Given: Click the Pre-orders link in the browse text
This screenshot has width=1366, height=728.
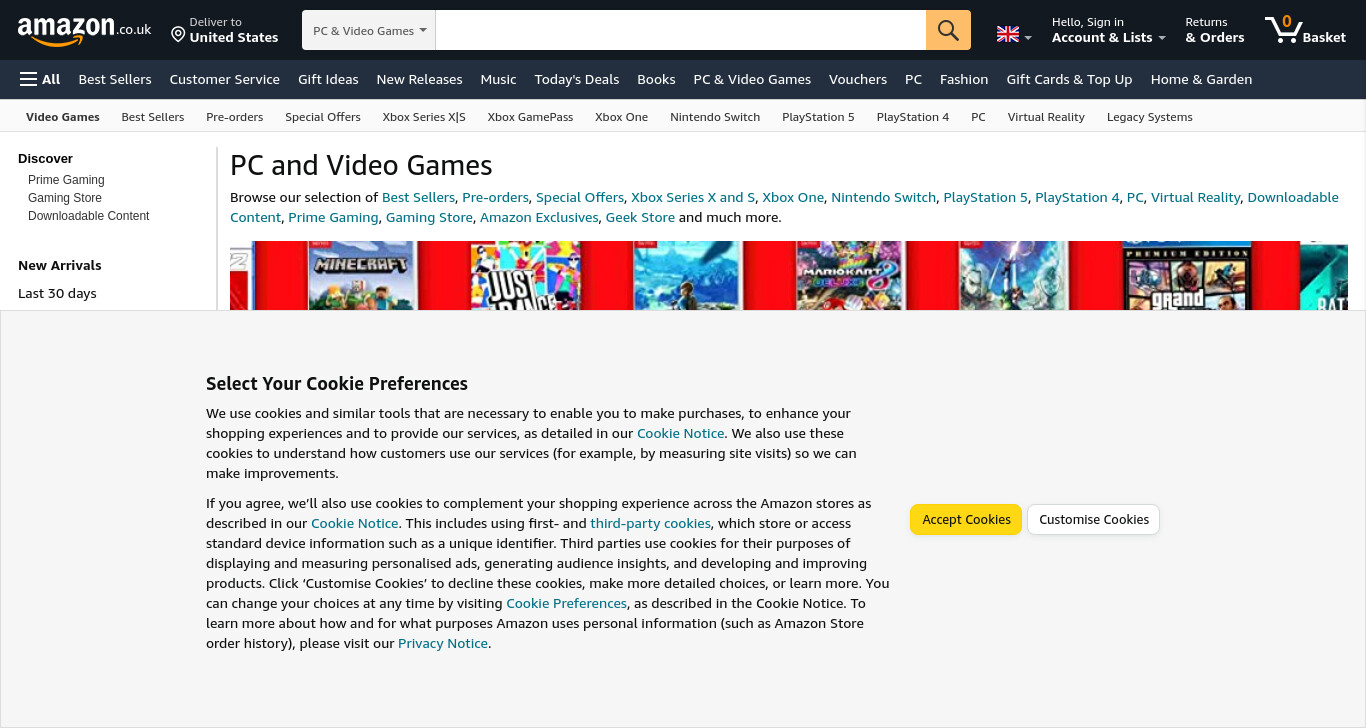Looking at the screenshot, I should pyautogui.click(x=495, y=197).
